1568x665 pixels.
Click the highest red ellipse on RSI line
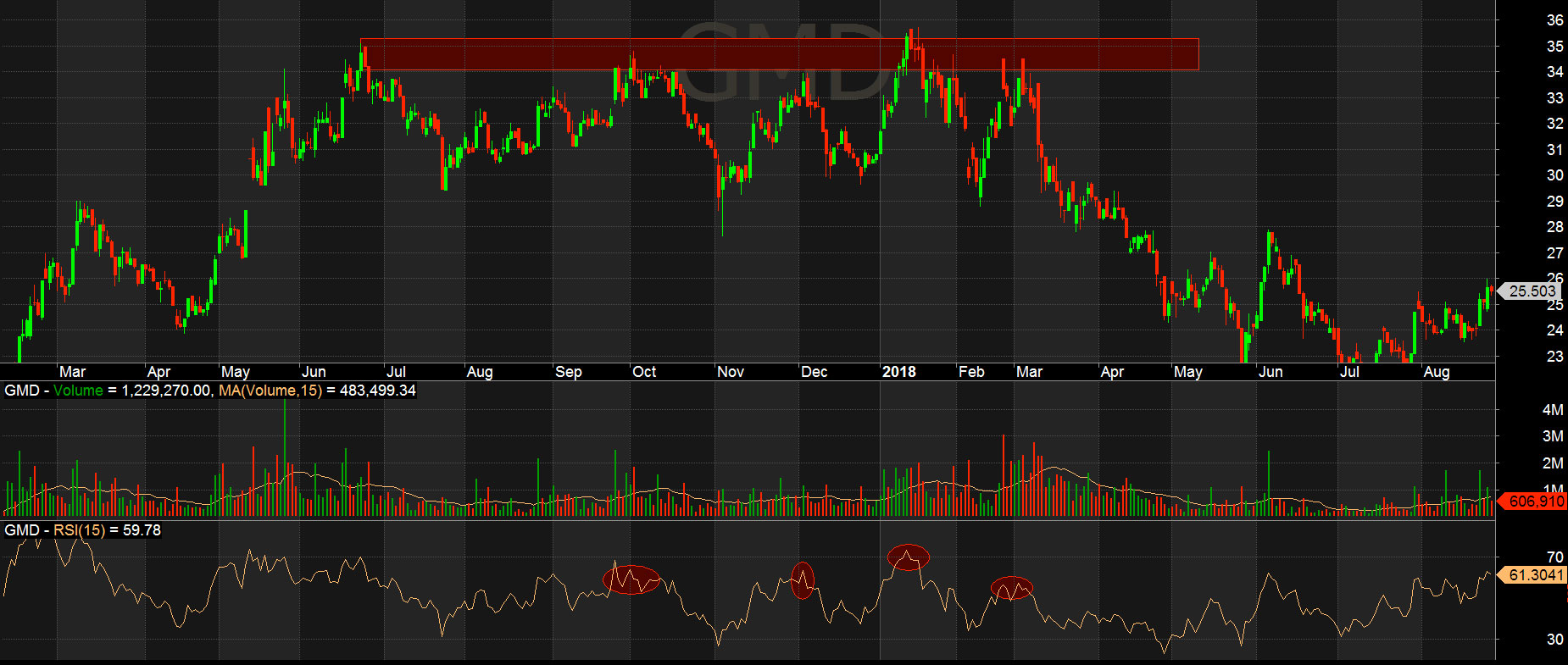(x=909, y=557)
